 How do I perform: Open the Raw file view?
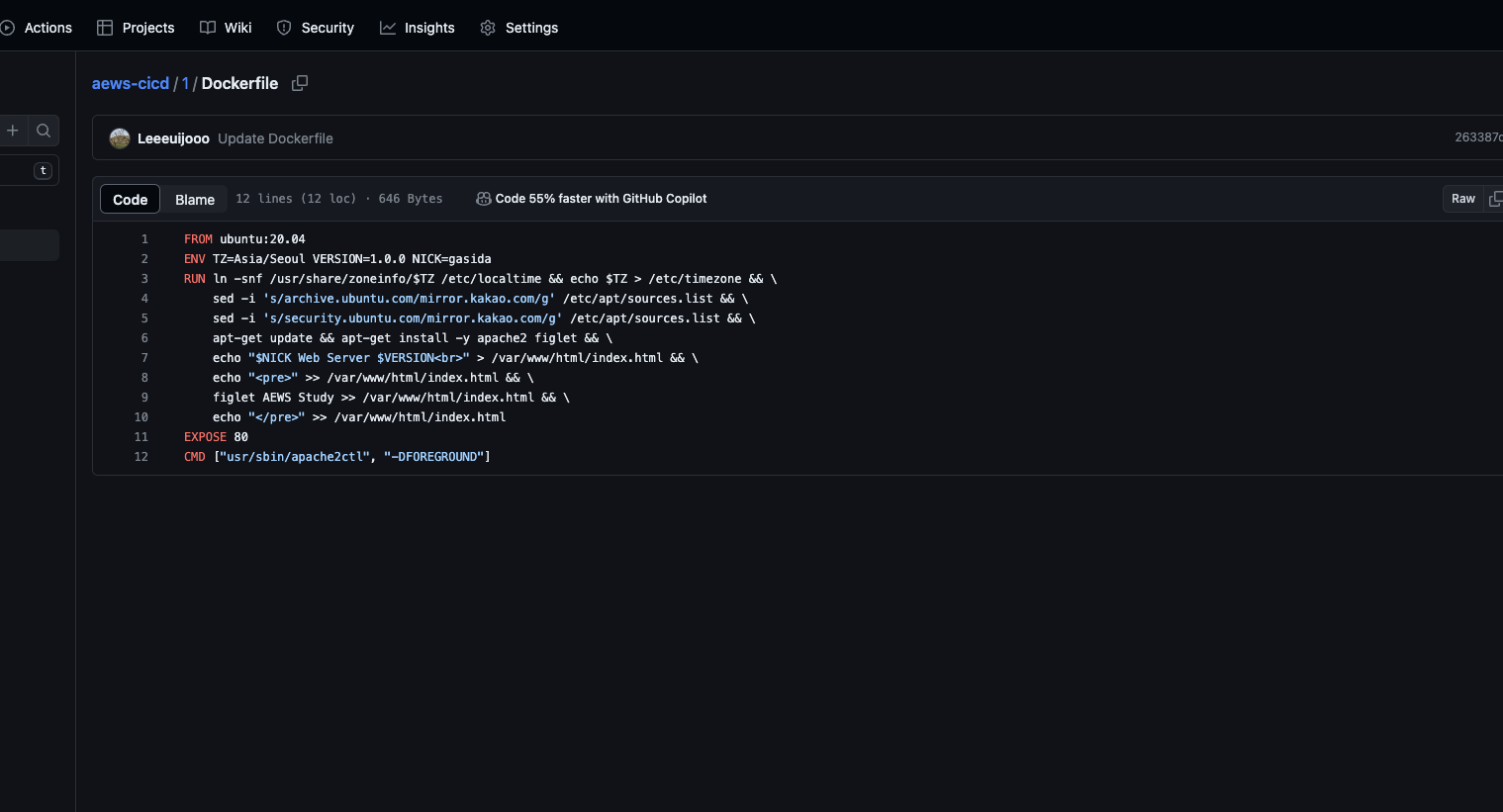tap(1462, 199)
